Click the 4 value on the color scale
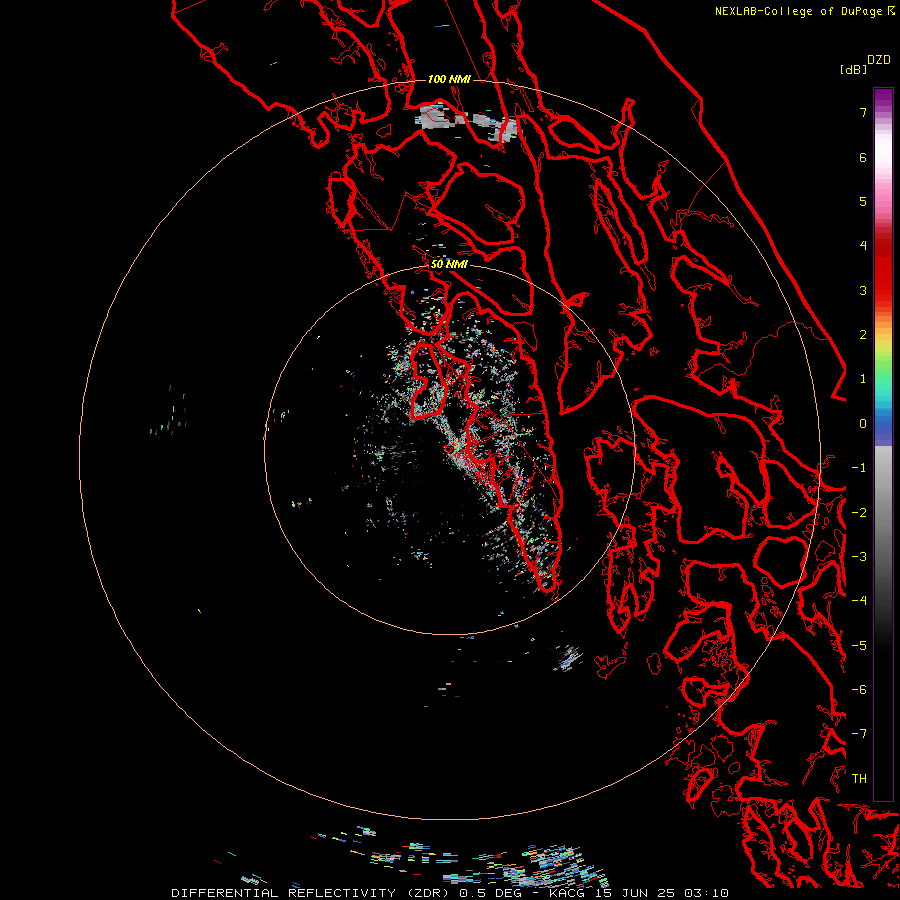The height and width of the screenshot is (900, 900). 863,246
